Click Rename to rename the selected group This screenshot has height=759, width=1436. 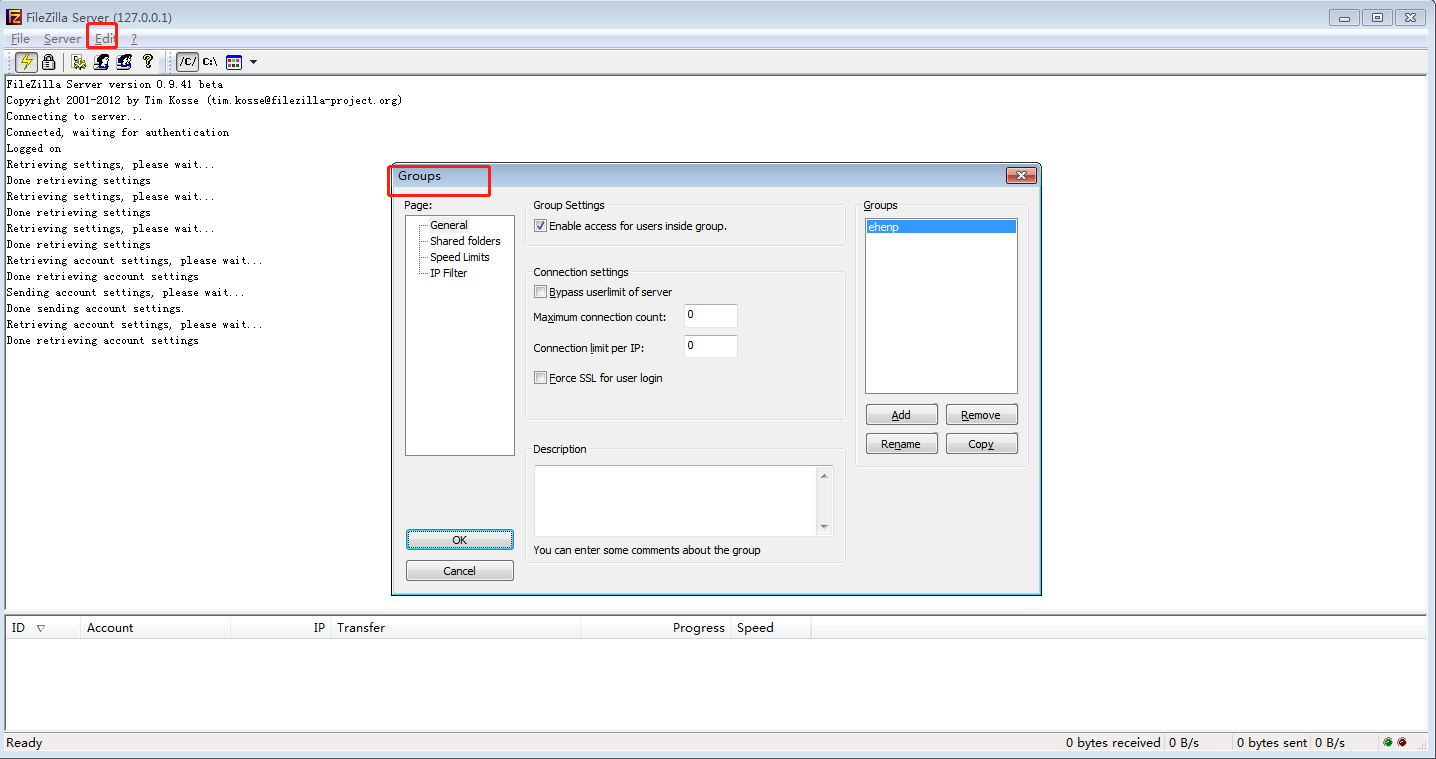tap(901, 443)
